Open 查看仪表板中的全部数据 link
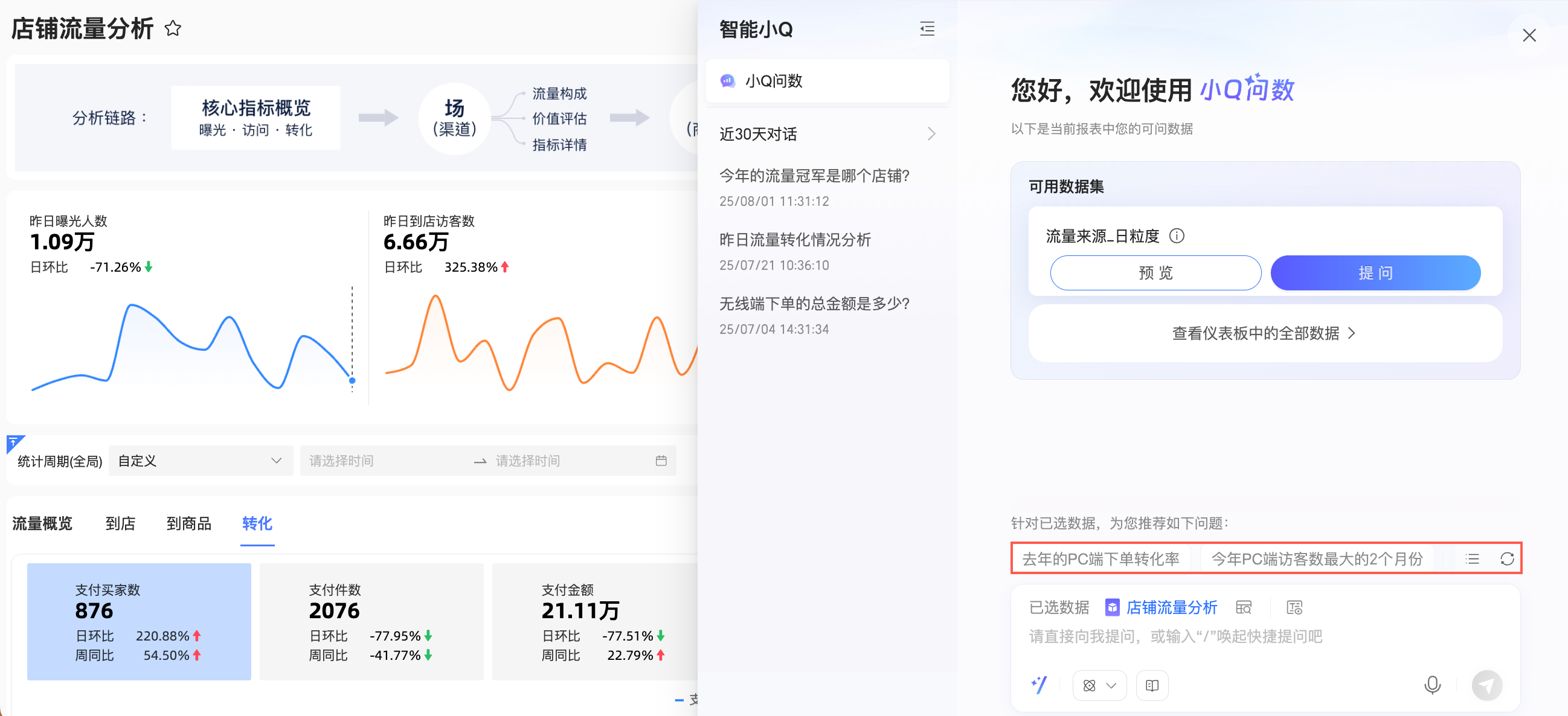 tap(1264, 333)
